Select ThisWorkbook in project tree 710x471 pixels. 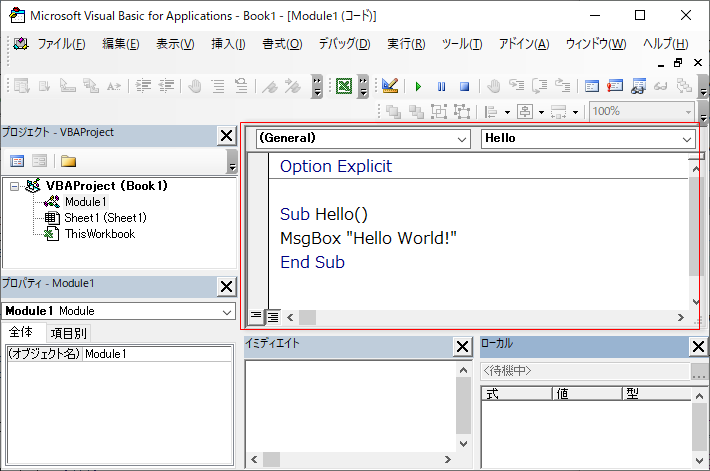coord(99,234)
